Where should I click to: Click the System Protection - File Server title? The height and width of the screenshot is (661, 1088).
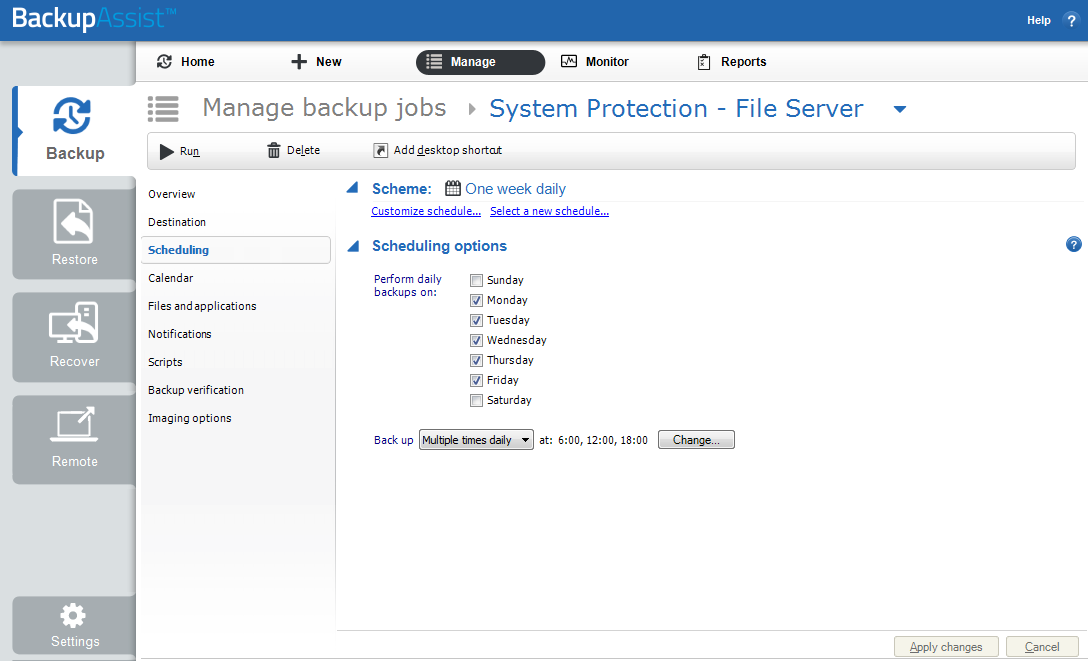[x=677, y=109]
